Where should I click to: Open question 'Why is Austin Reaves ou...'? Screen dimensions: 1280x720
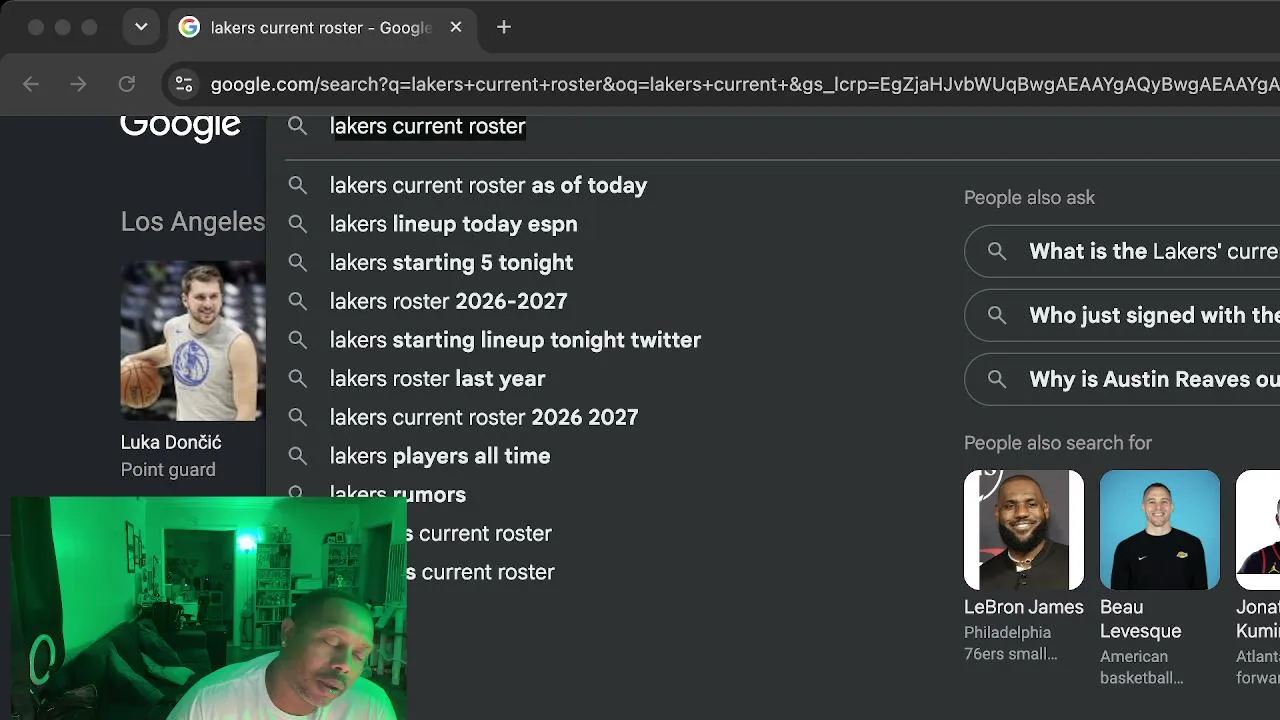coord(1122,379)
